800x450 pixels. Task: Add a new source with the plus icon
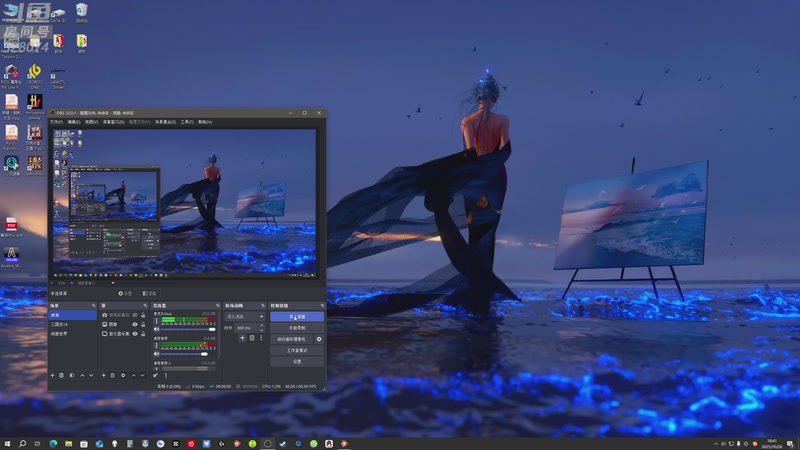point(104,376)
